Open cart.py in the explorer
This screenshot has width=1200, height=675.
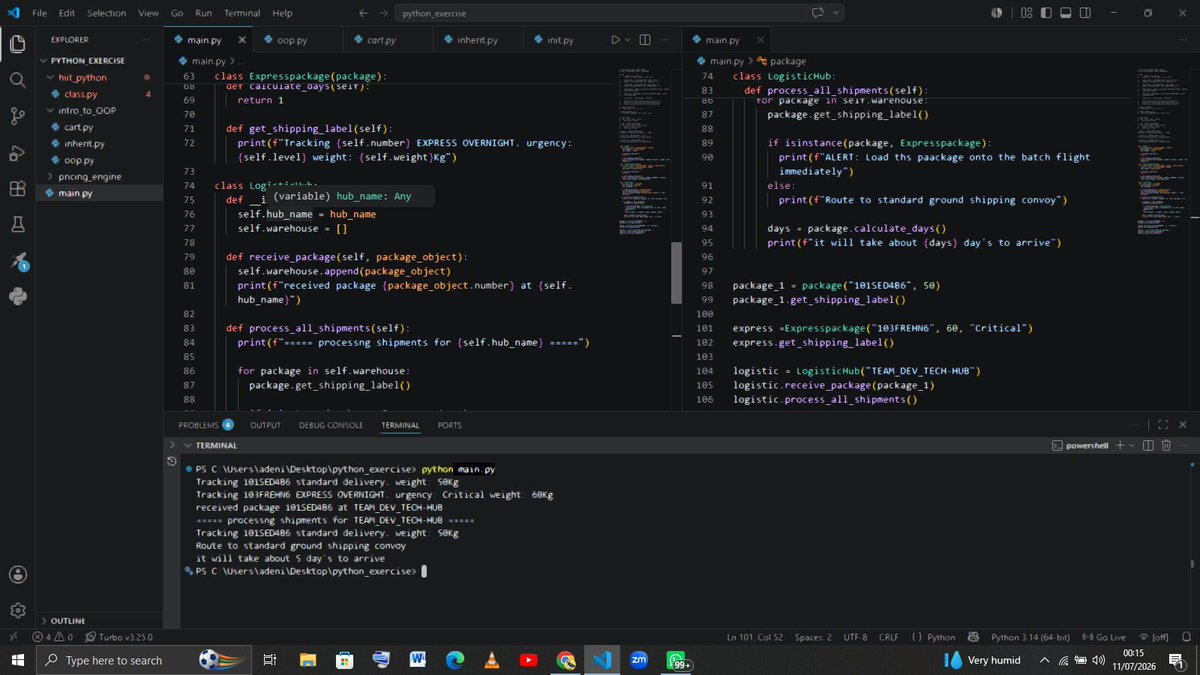coord(77,127)
